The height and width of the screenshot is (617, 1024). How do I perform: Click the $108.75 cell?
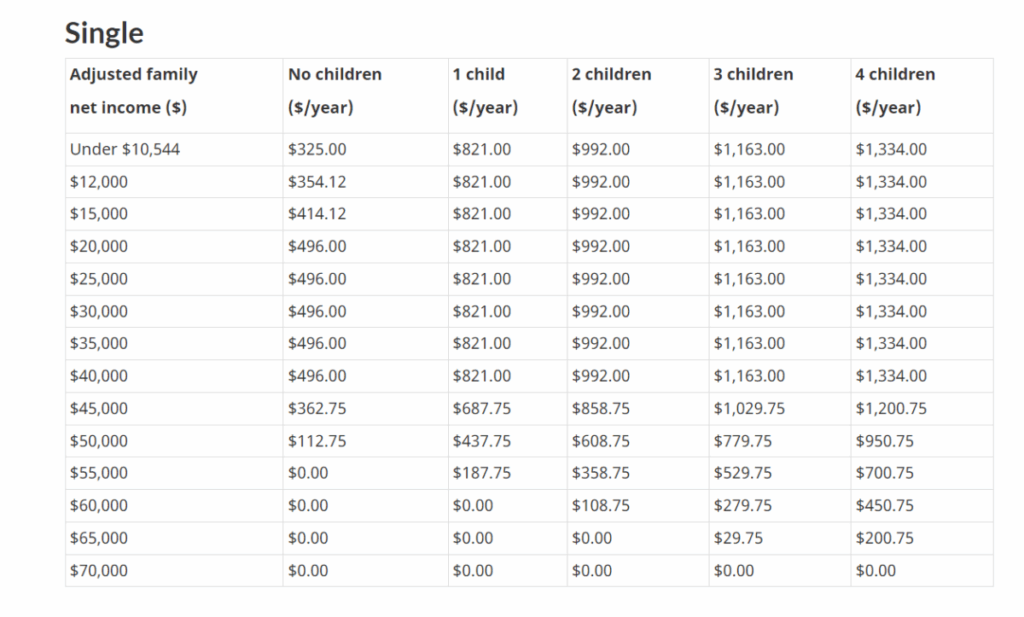click(x=601, y=505)
